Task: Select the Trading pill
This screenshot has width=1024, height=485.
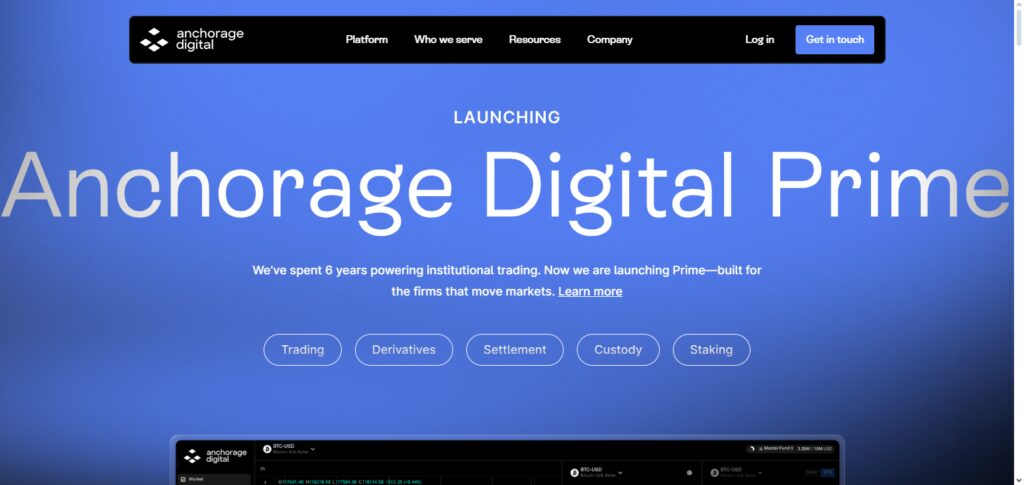Action: [302, 350]
